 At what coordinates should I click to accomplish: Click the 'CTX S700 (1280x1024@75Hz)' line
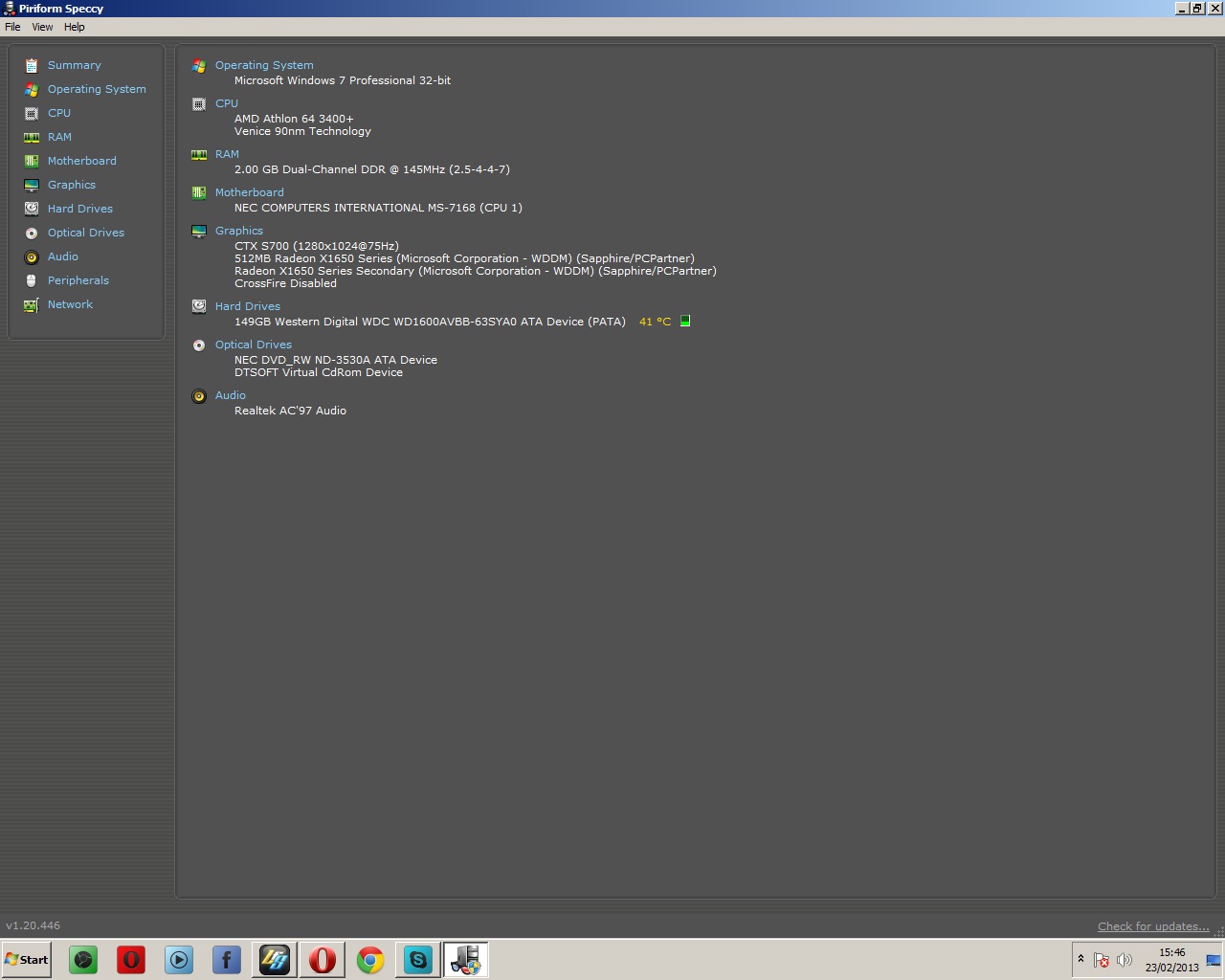[x=317, y=246]
